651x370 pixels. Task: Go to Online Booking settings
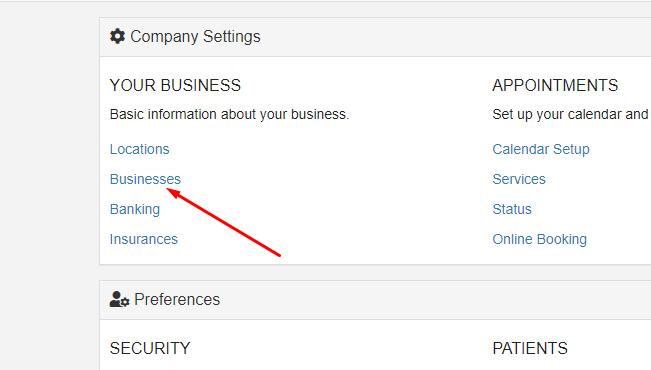[x=540, y=239]
